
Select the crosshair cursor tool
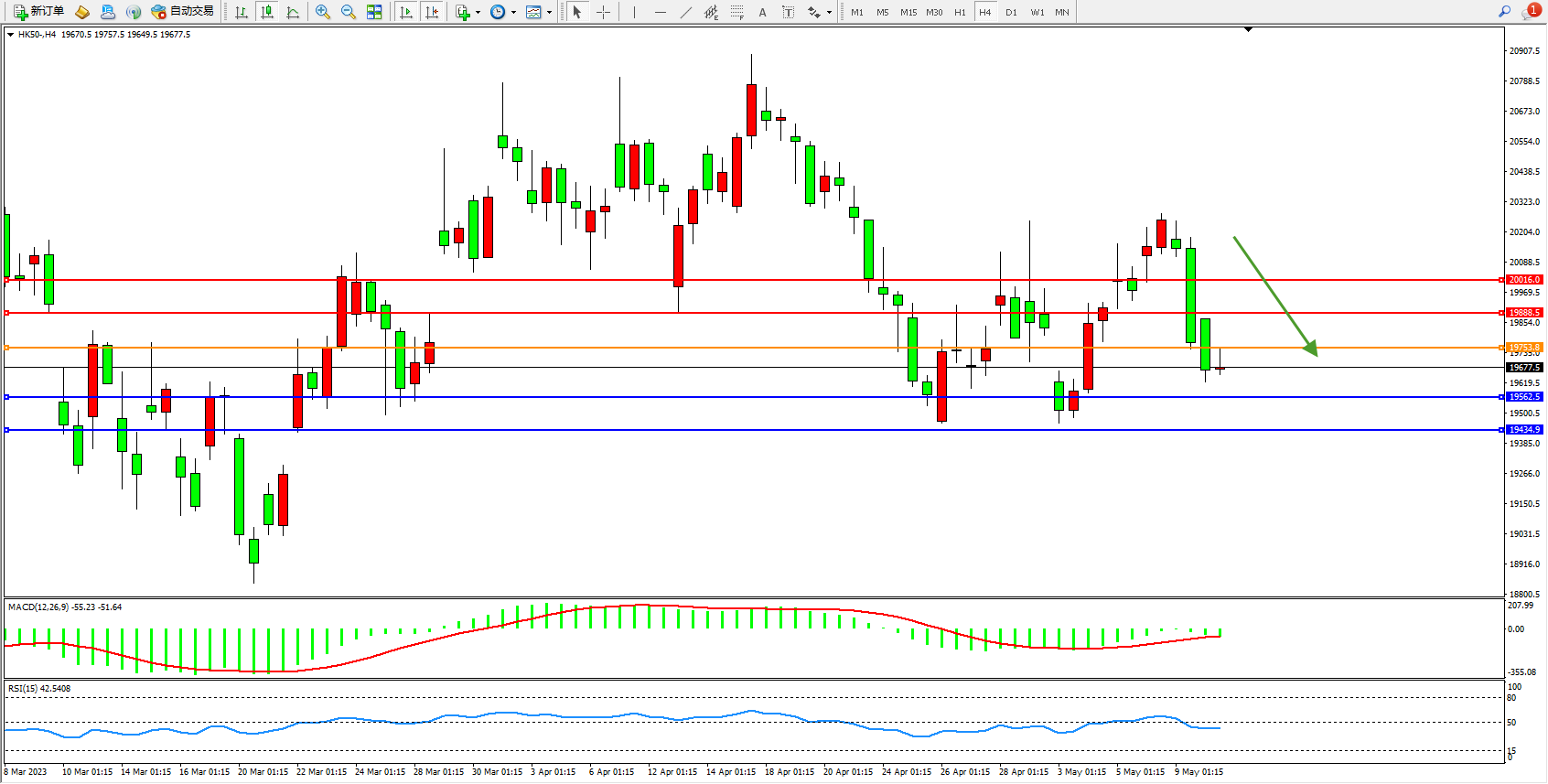tap(604, 12)
